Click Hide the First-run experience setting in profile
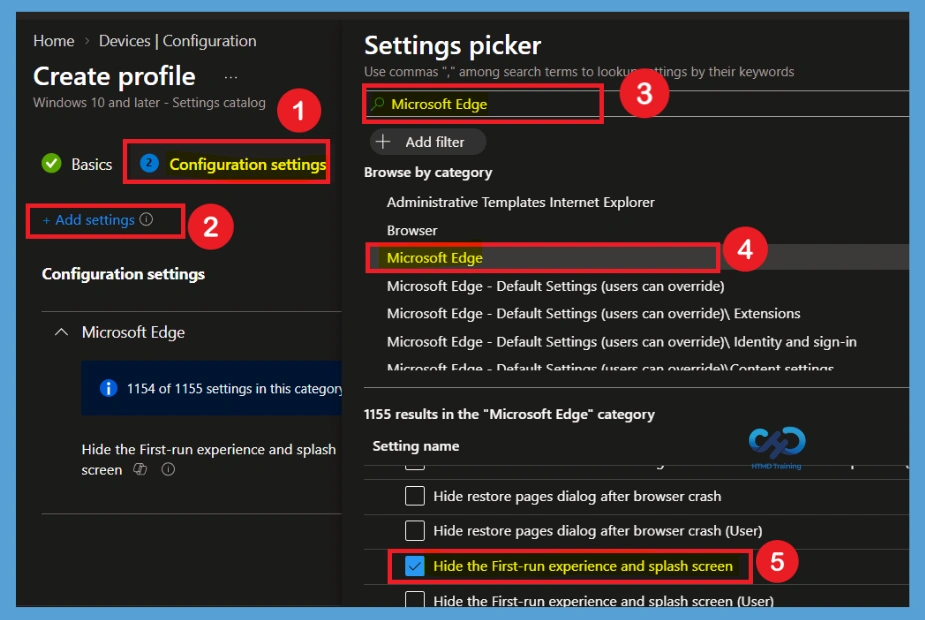This screenshot has width=925, height=620. click(208, 459)
